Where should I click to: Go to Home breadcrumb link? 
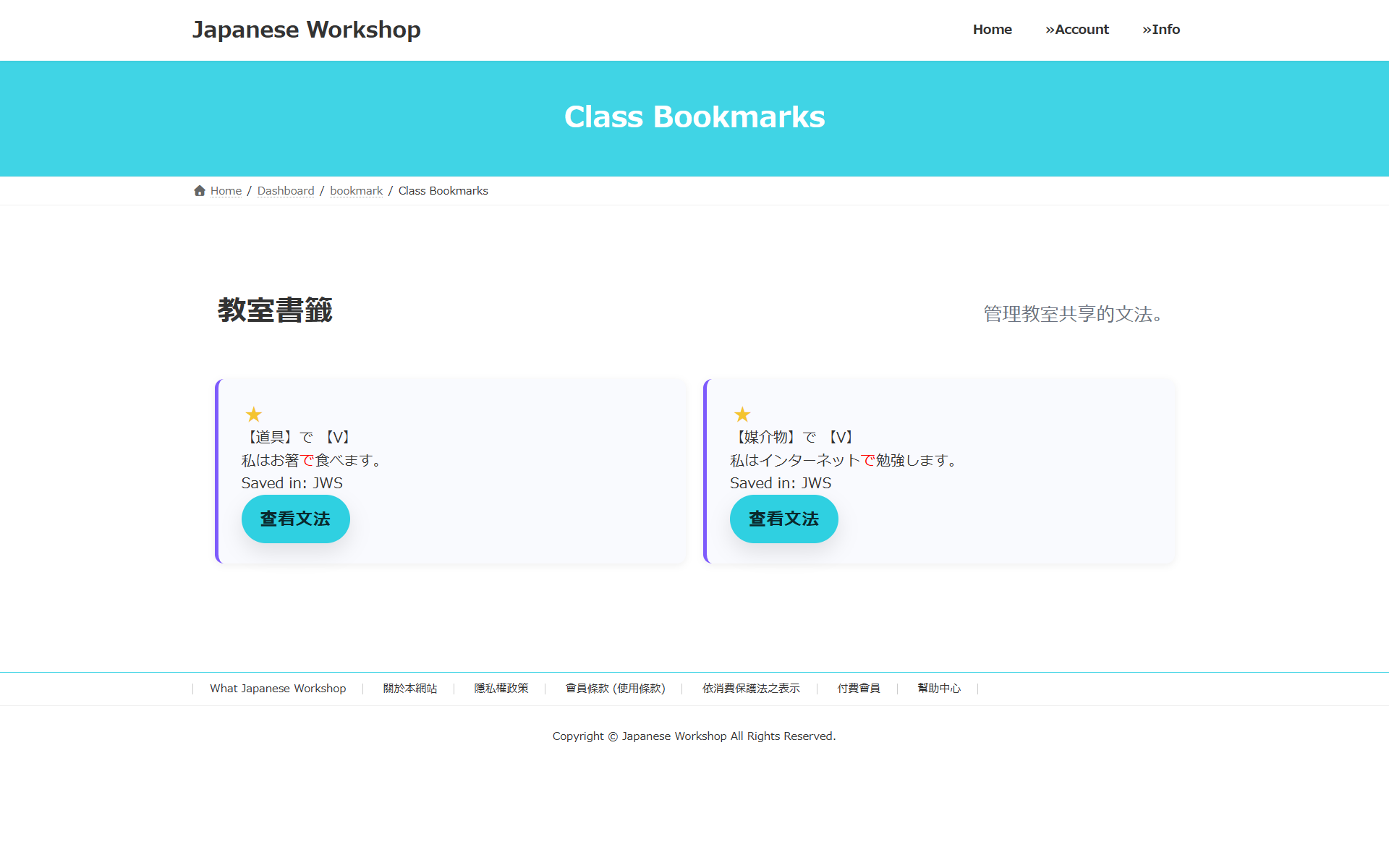226,191
